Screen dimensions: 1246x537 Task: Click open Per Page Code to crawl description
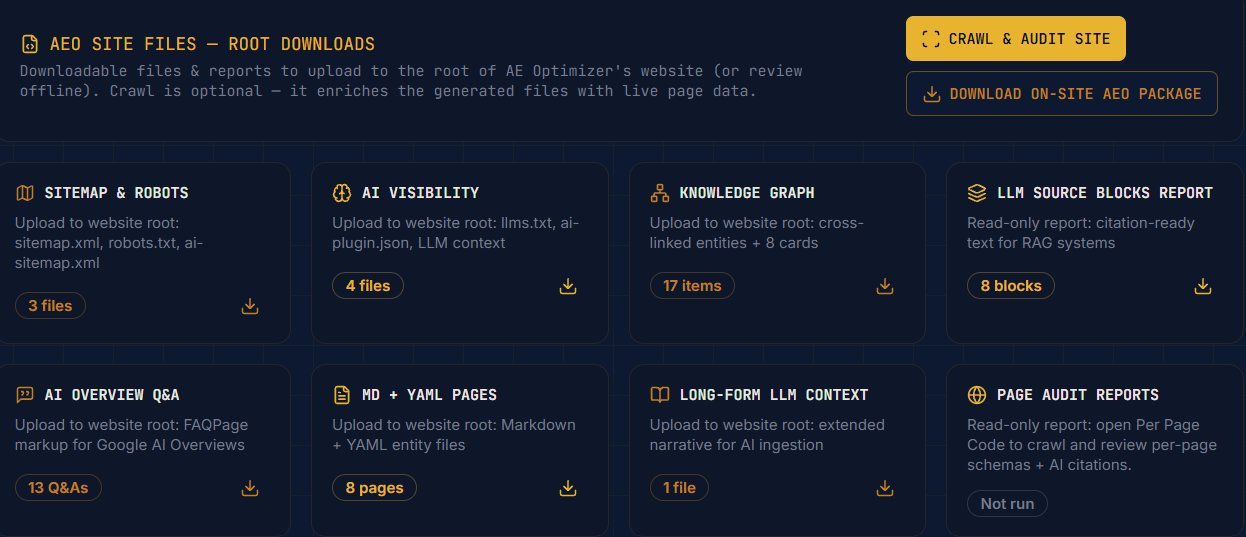1092,445
